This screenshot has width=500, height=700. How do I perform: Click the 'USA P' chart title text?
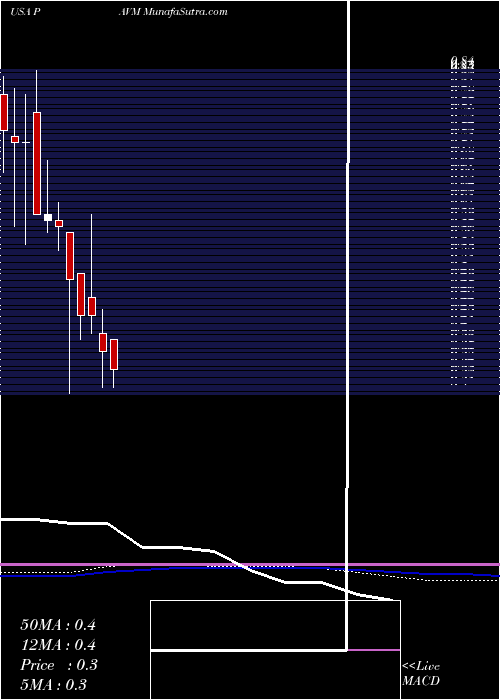tap(25, 12)
